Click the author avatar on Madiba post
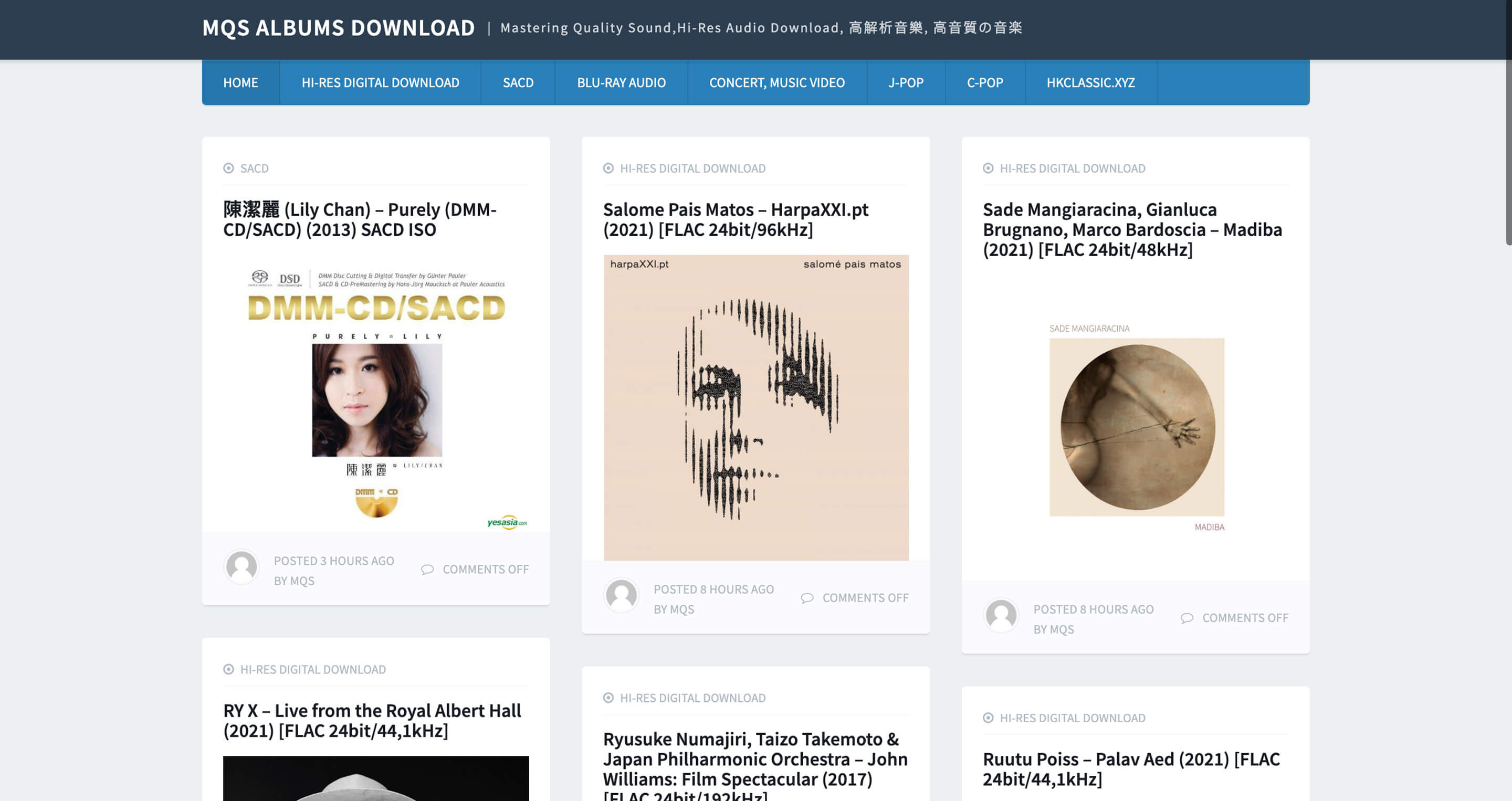The width and height of the screenshot is (1512, 801). coord(1001,615)
